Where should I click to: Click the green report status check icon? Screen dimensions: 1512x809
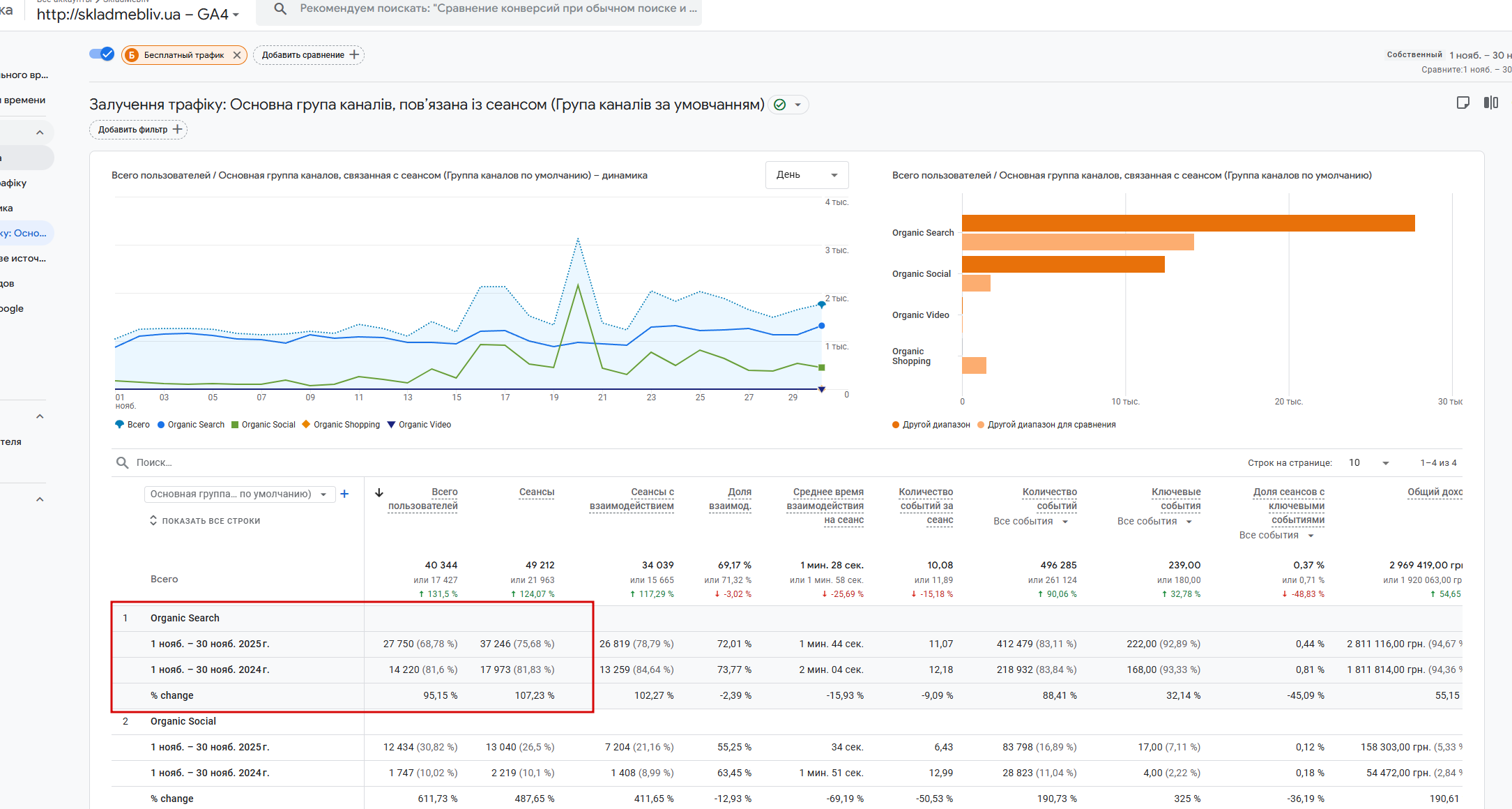[x=780, y=105]
